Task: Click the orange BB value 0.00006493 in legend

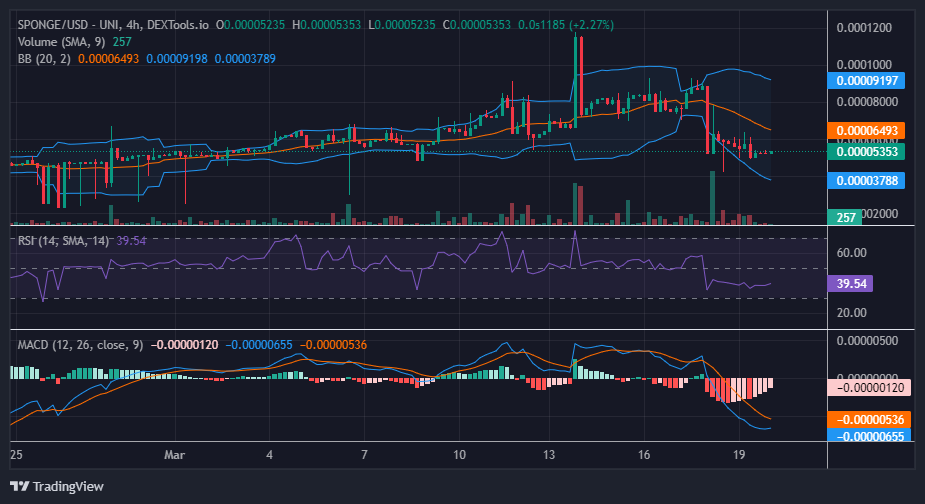Action: (109, 58)
